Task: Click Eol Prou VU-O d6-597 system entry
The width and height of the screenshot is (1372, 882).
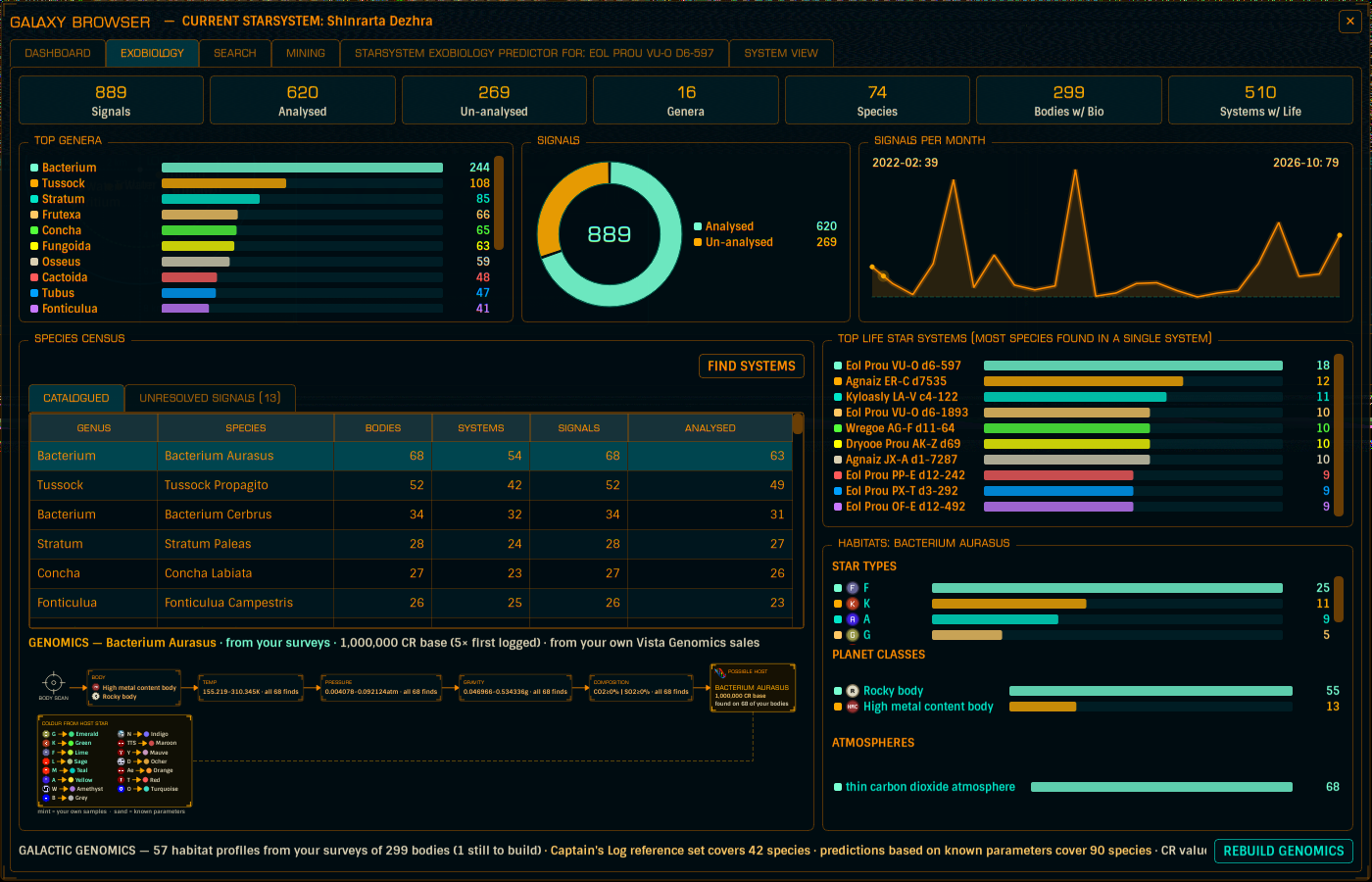Action: click(1082, 366)
